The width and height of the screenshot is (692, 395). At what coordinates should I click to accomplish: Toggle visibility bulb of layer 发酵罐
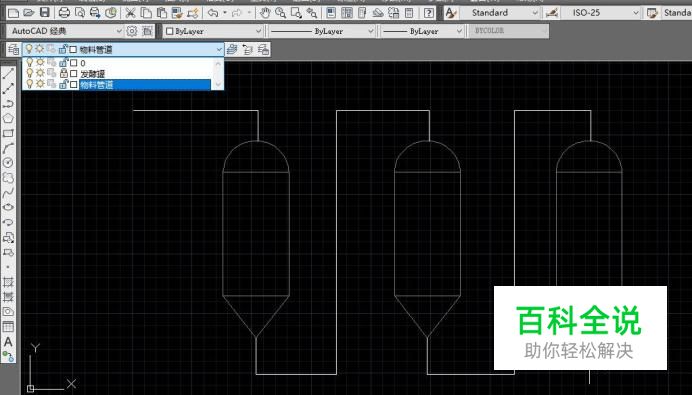pyautogui.click(x=30, y=73)
